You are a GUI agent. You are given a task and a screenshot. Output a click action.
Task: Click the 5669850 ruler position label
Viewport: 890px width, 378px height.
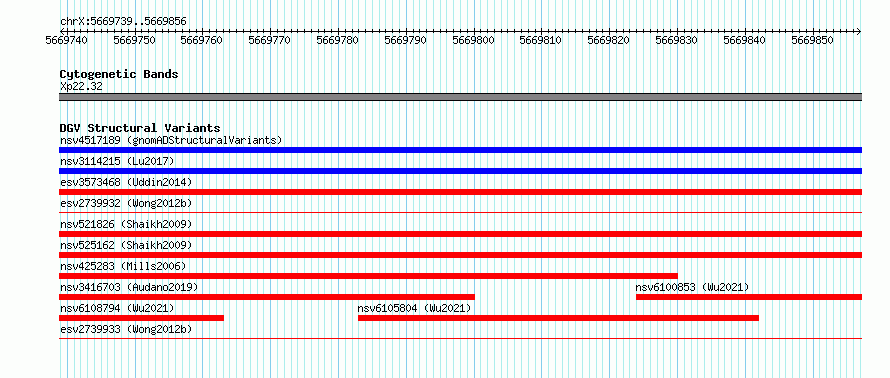[812, 40]
